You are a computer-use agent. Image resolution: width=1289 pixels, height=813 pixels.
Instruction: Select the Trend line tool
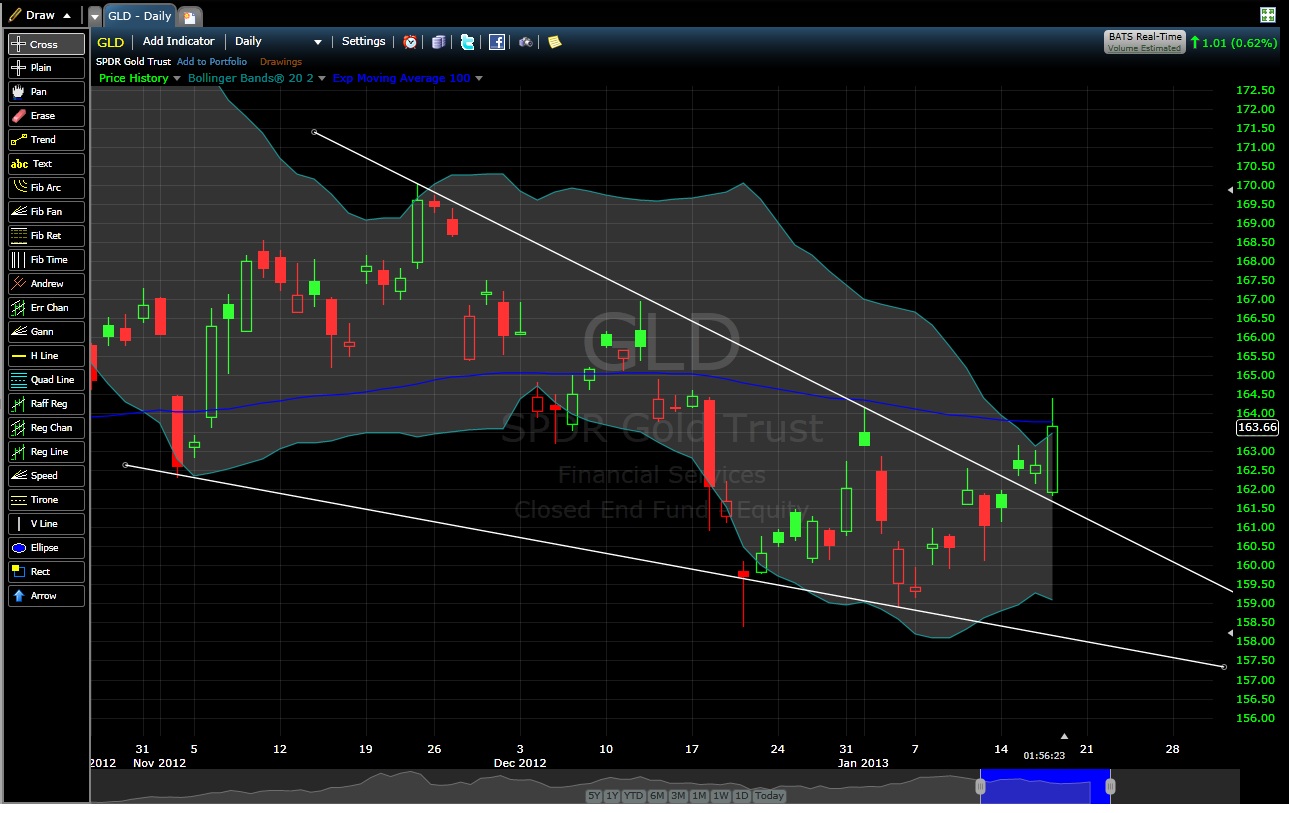tap(46, 140)
